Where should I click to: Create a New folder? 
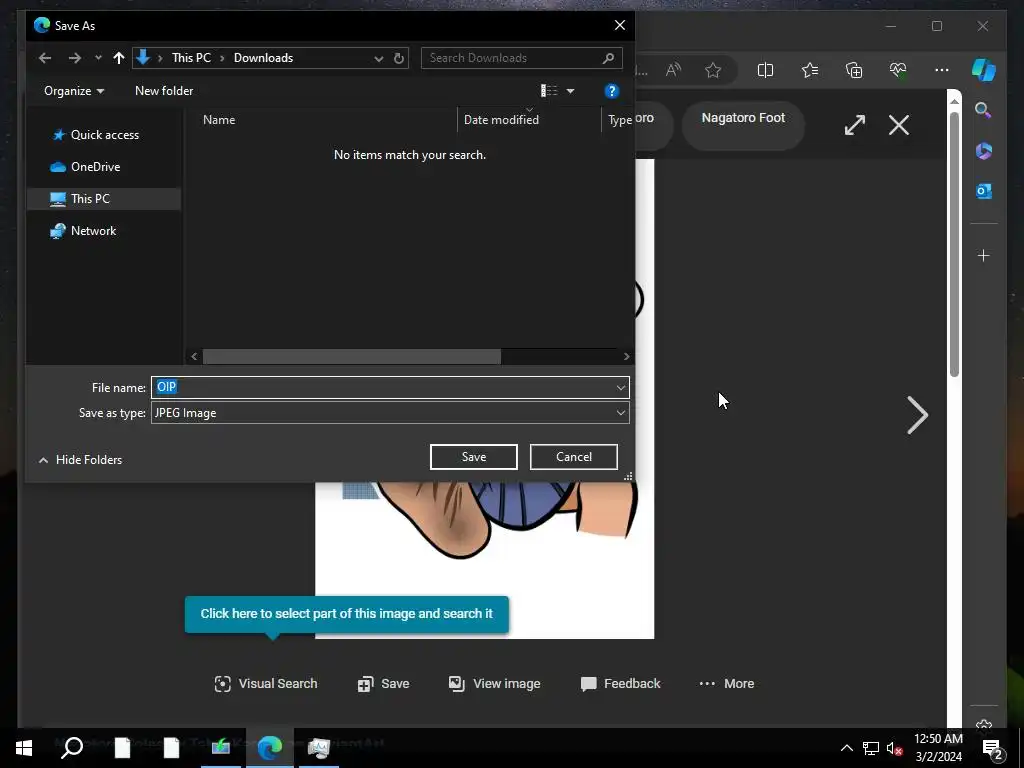coord(164,91)
